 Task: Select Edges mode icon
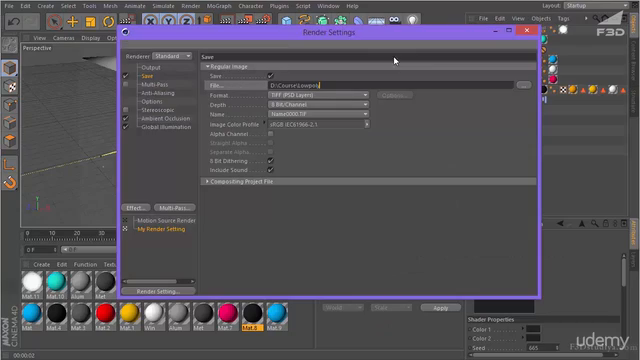10,123
